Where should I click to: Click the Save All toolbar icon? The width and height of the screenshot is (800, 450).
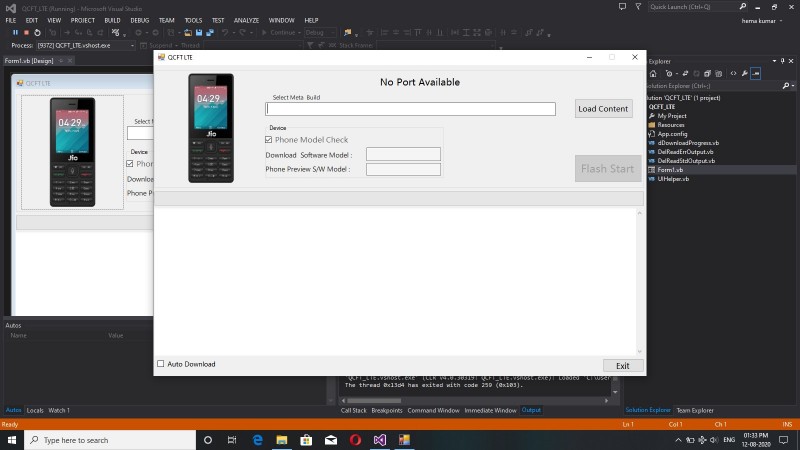[210, 33]
